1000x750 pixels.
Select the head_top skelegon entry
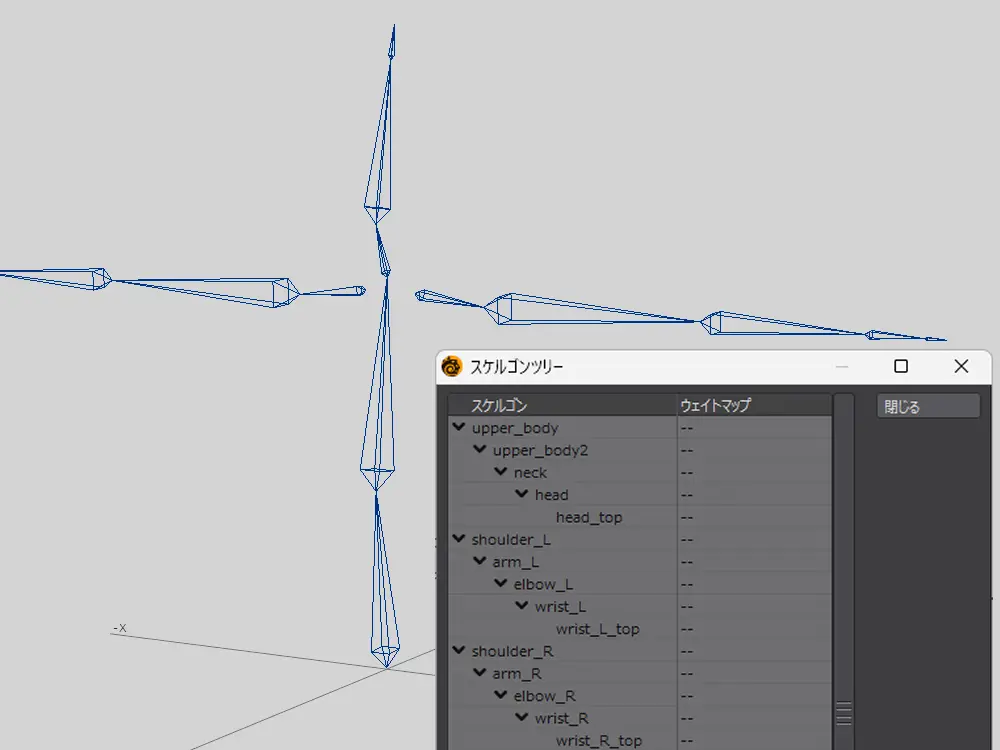coord(589,517)
